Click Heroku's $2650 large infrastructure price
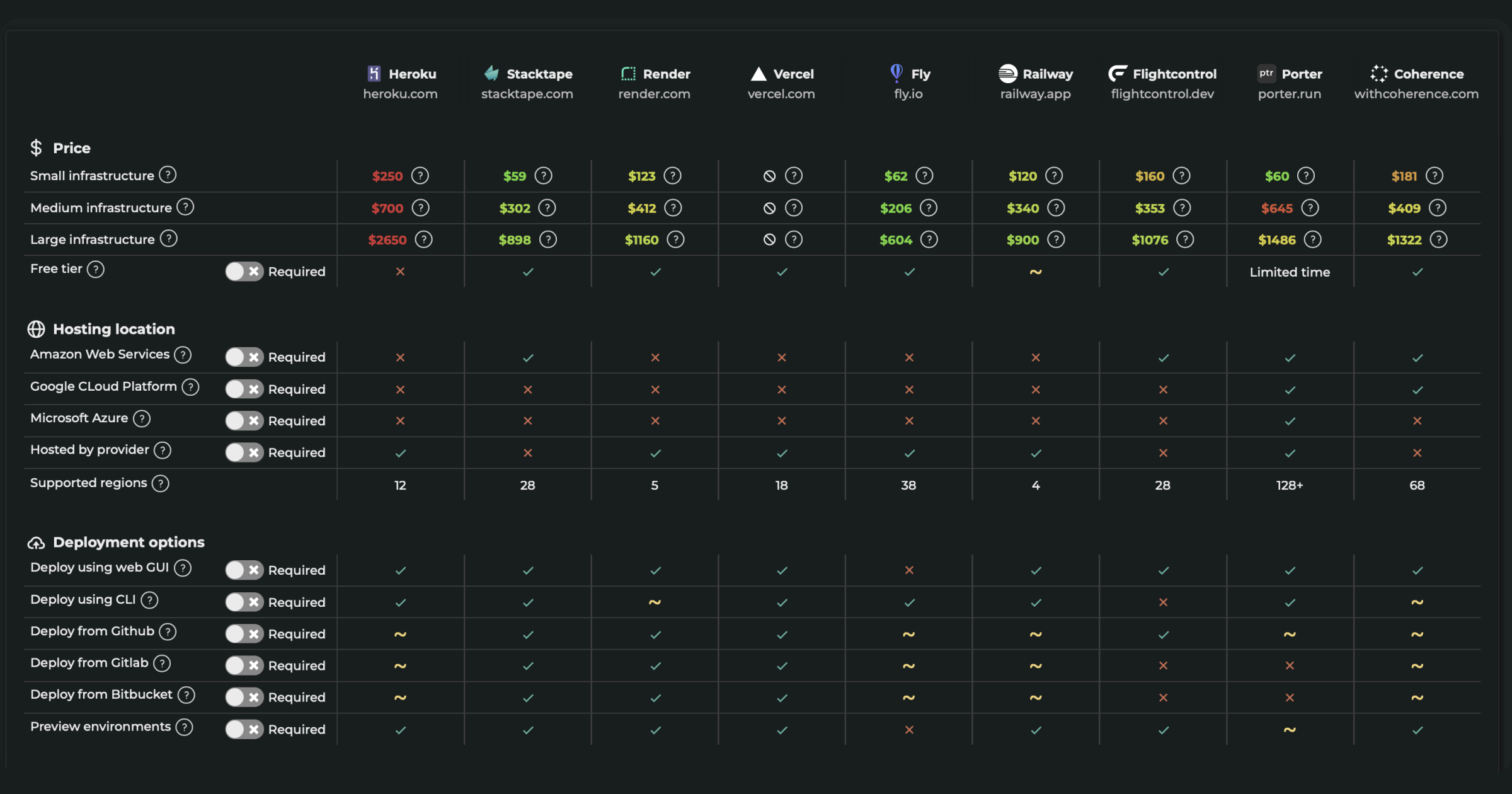 (387, 240)
